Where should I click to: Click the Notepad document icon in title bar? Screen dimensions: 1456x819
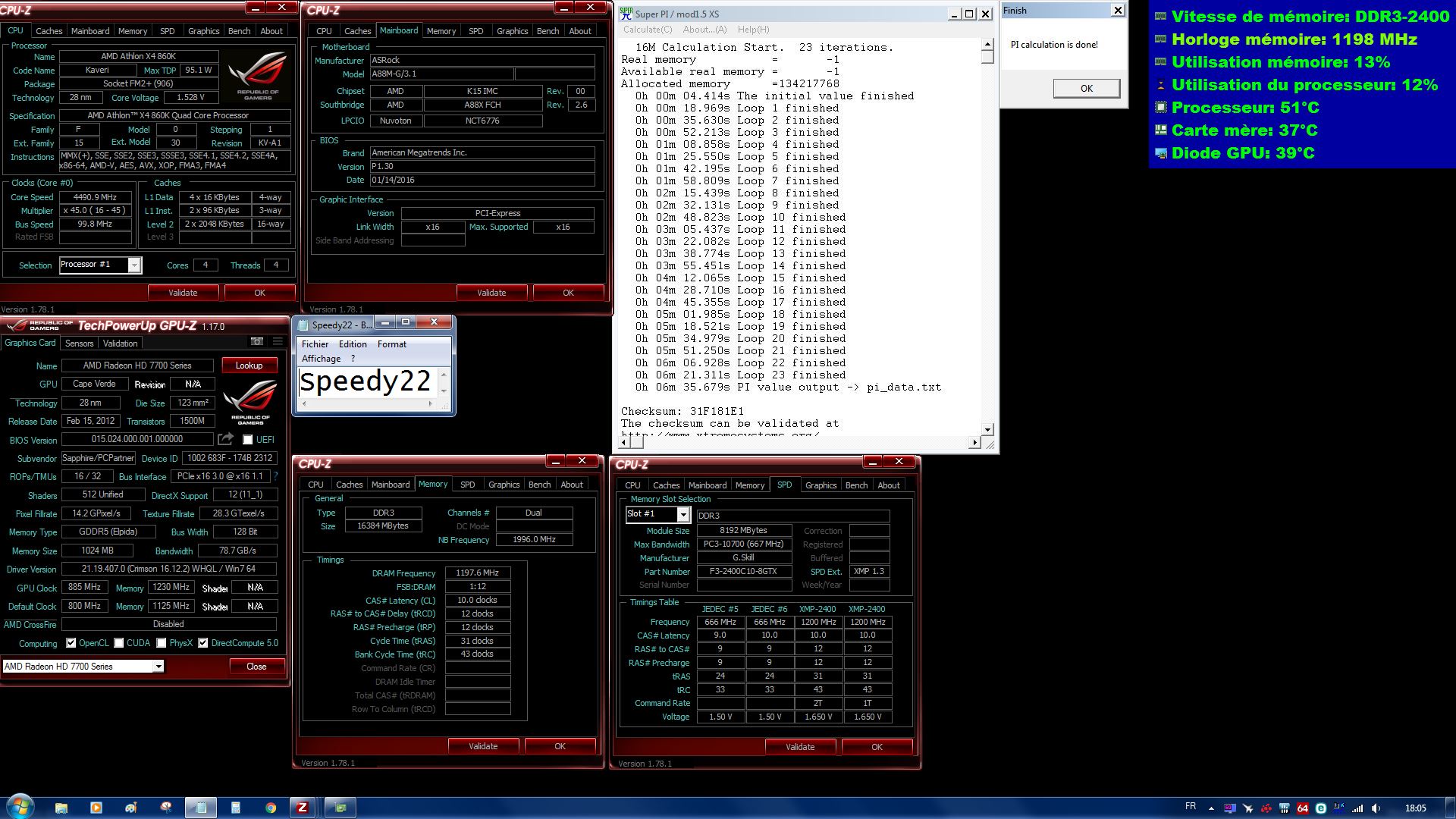[x=303, y=325]
